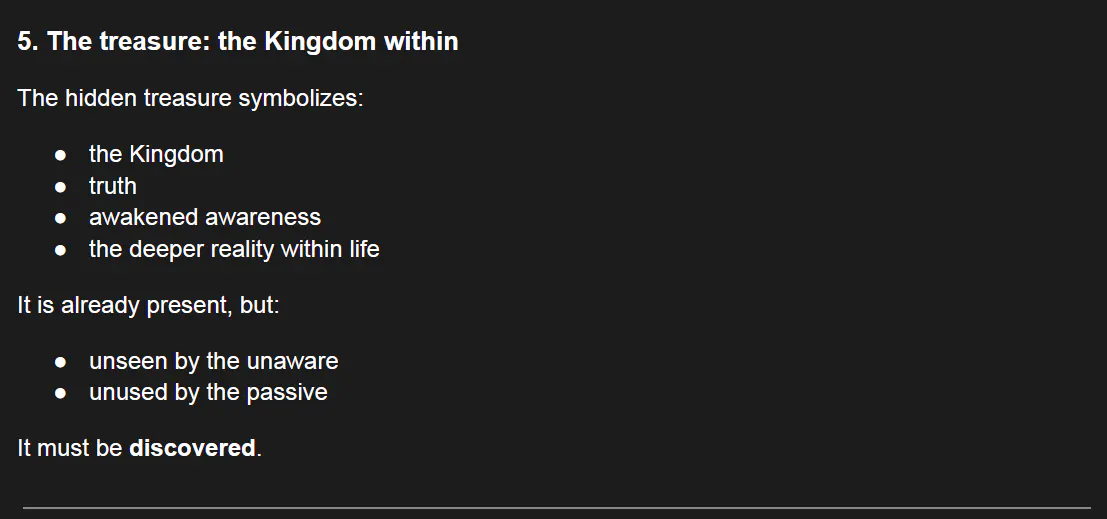Select "the deeper reality within life" item
This screenshot has height=519, width=1107.
pyautogui.click(x=234, y=249)
